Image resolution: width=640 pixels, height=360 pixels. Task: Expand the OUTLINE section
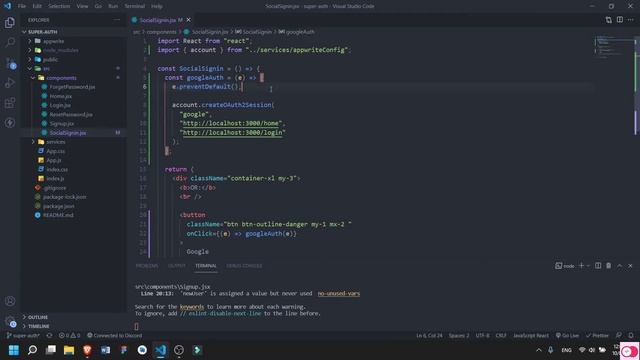[73, 317]
